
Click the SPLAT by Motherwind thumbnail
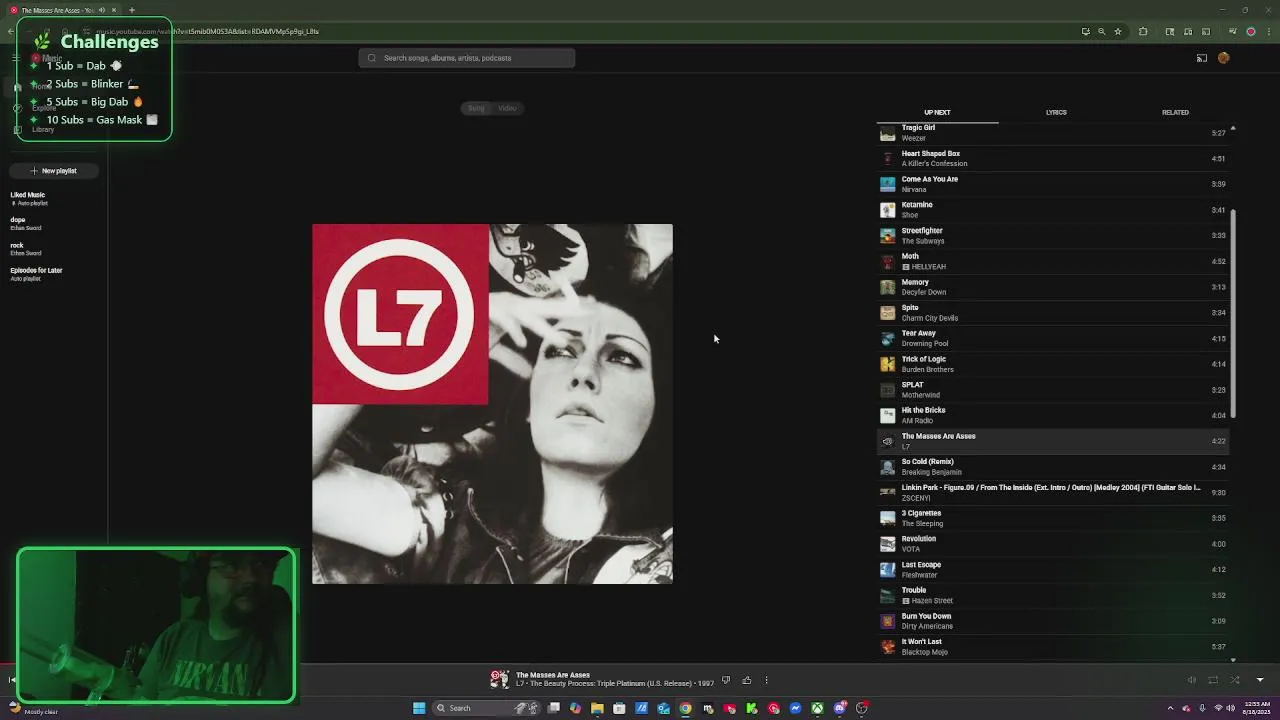click(x=887, y=390)
